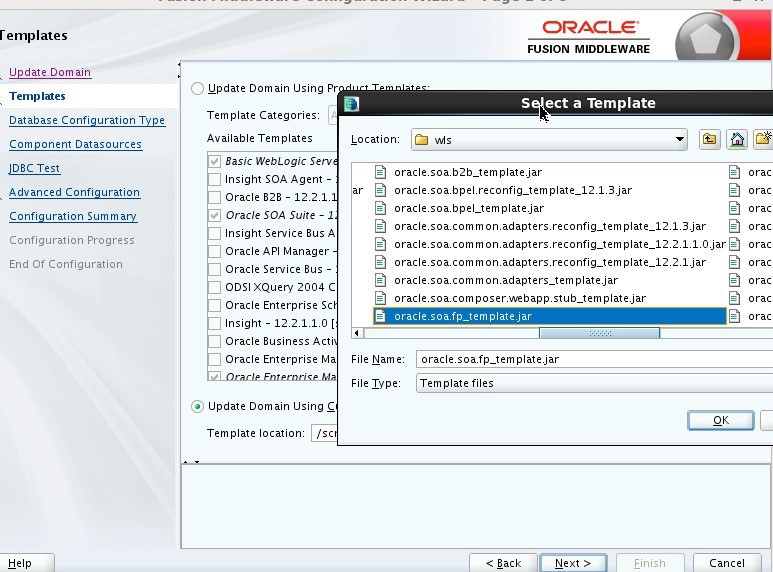Viewport: 773px width, 572px height.
Task: Click file icon of oracle.soa.b2b_template.jar
Action: point(380,172)
